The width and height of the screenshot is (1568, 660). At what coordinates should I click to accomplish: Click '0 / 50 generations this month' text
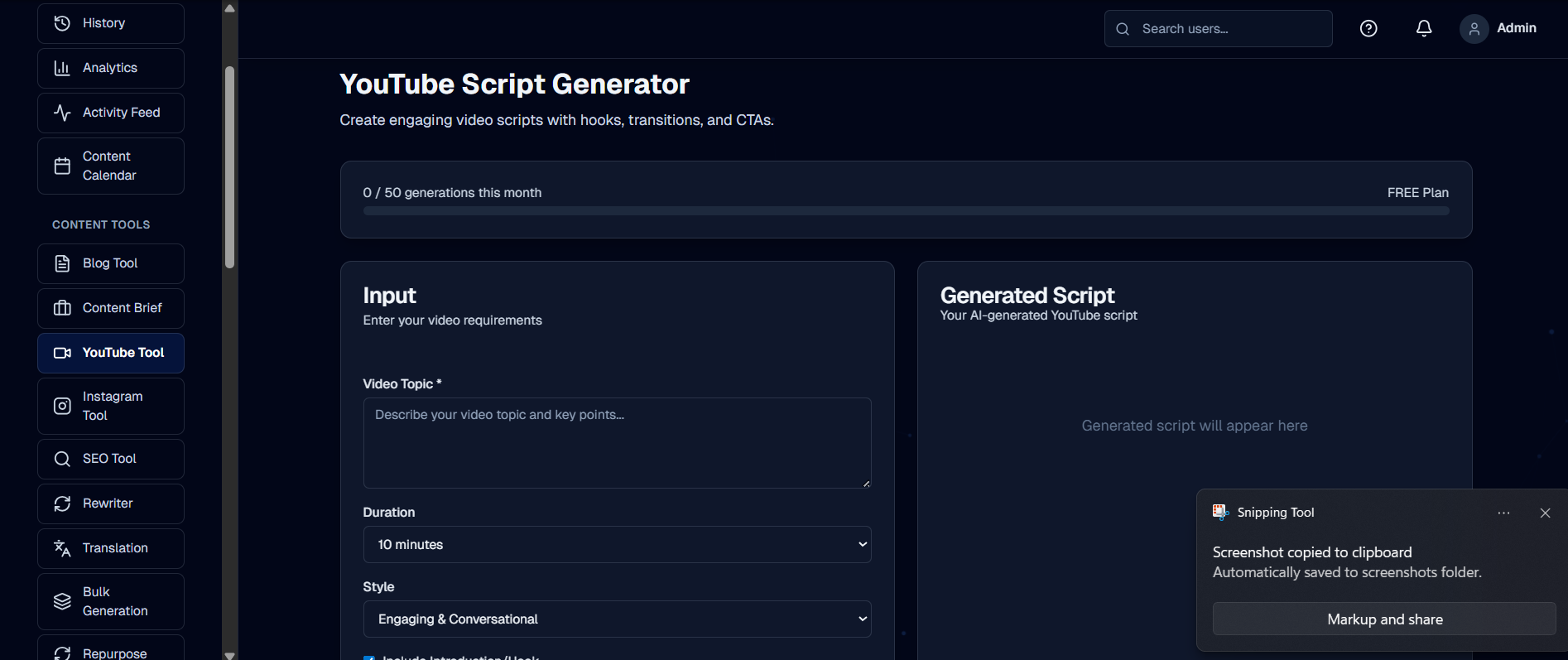point(452,193)
